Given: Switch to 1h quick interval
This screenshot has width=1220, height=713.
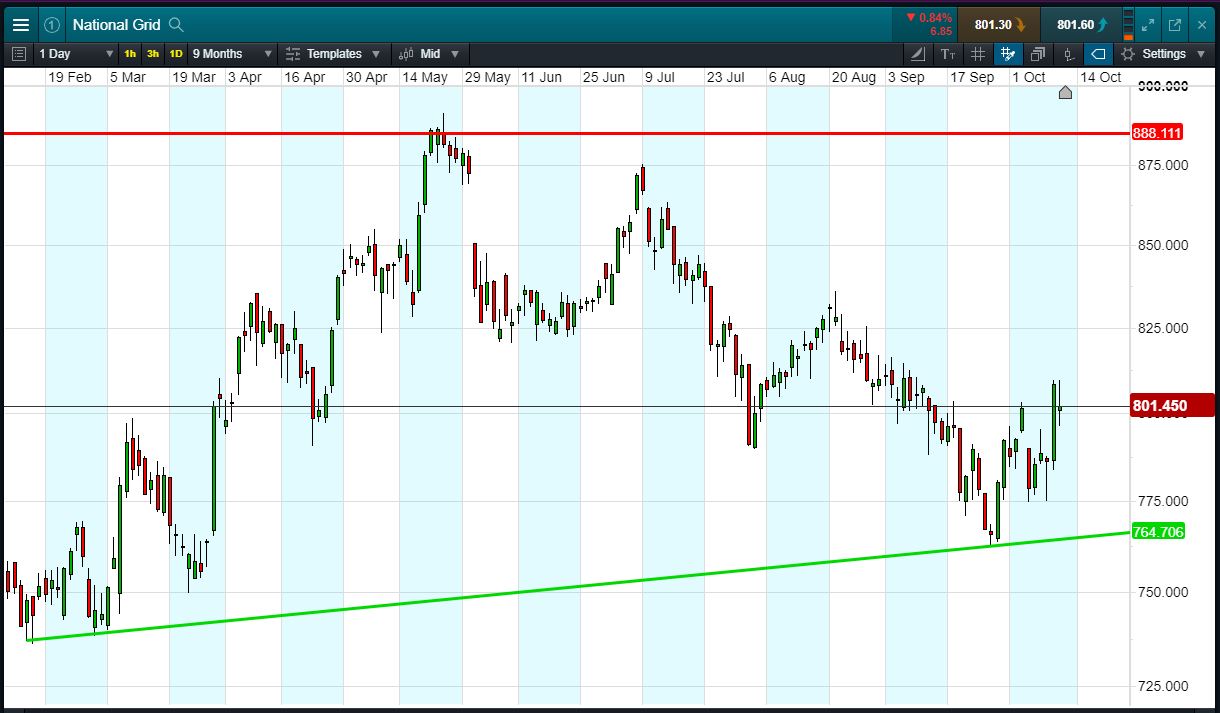Looking at the screenshot, I should click(x=130, y=54).
